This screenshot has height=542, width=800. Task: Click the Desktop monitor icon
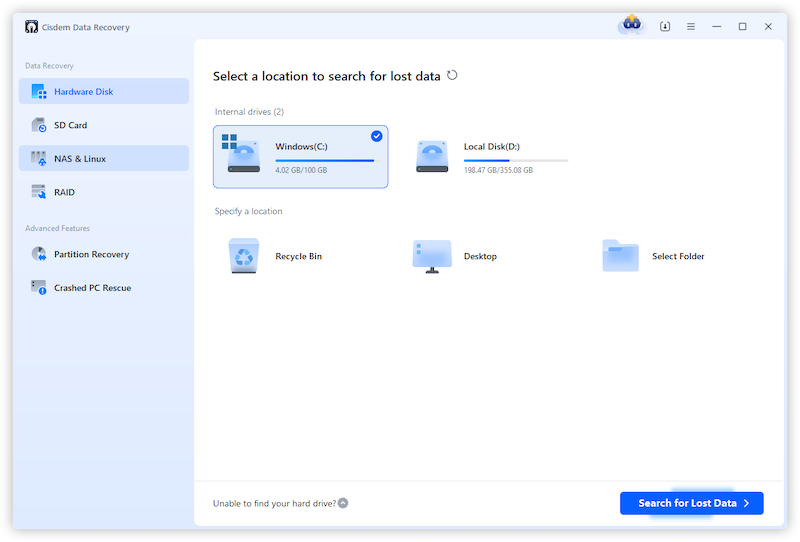pos(432,256)
